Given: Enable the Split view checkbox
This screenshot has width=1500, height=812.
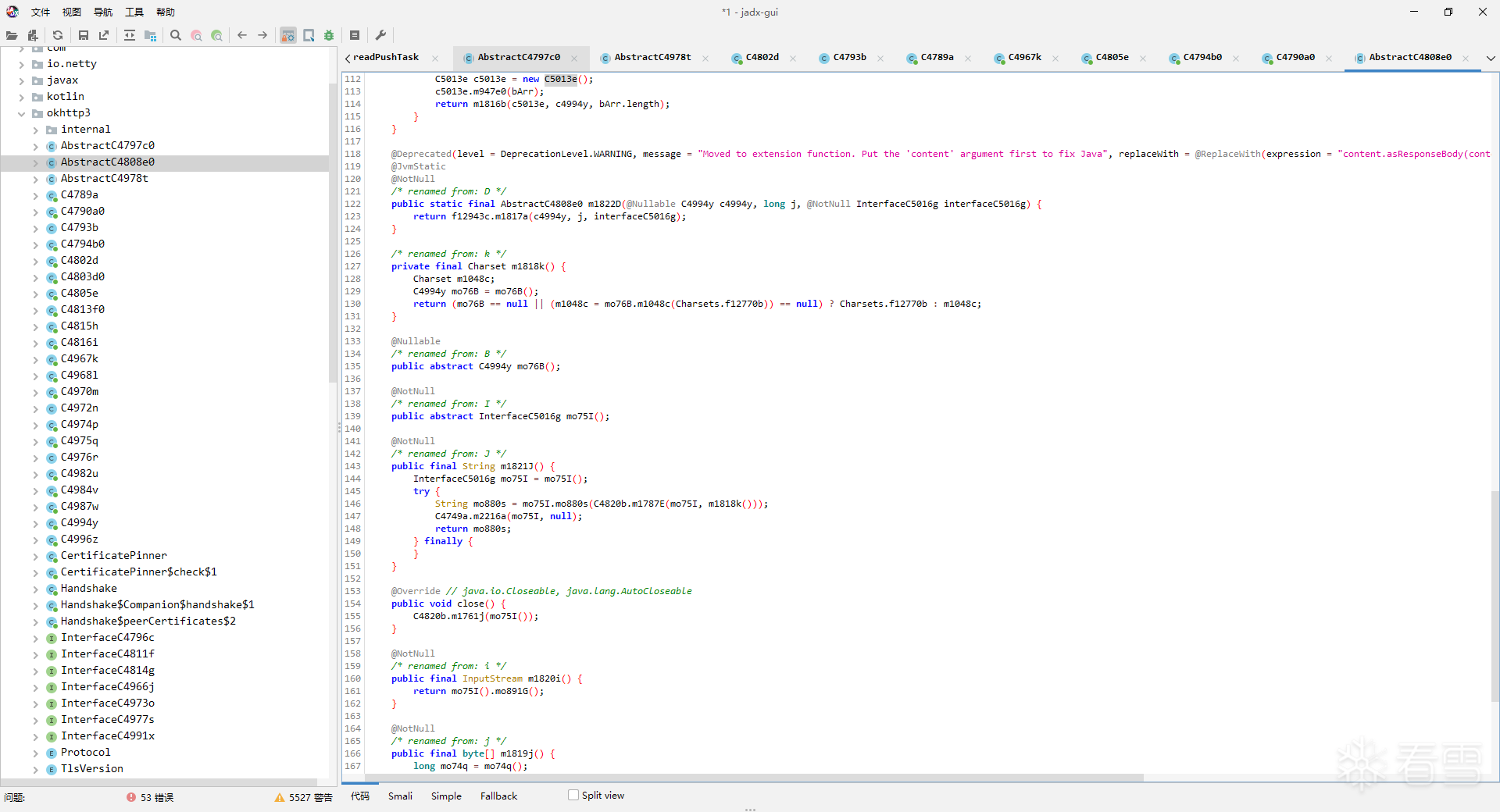Looking at the screenshot, I should tap(573, 796).
